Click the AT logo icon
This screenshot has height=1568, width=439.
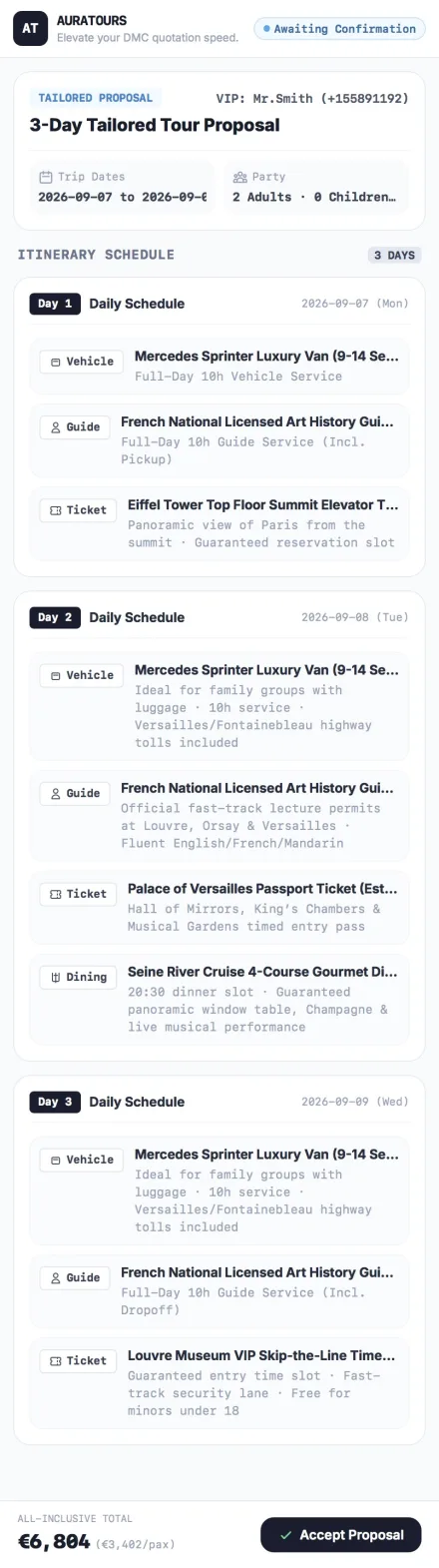(x=30, y=29)
